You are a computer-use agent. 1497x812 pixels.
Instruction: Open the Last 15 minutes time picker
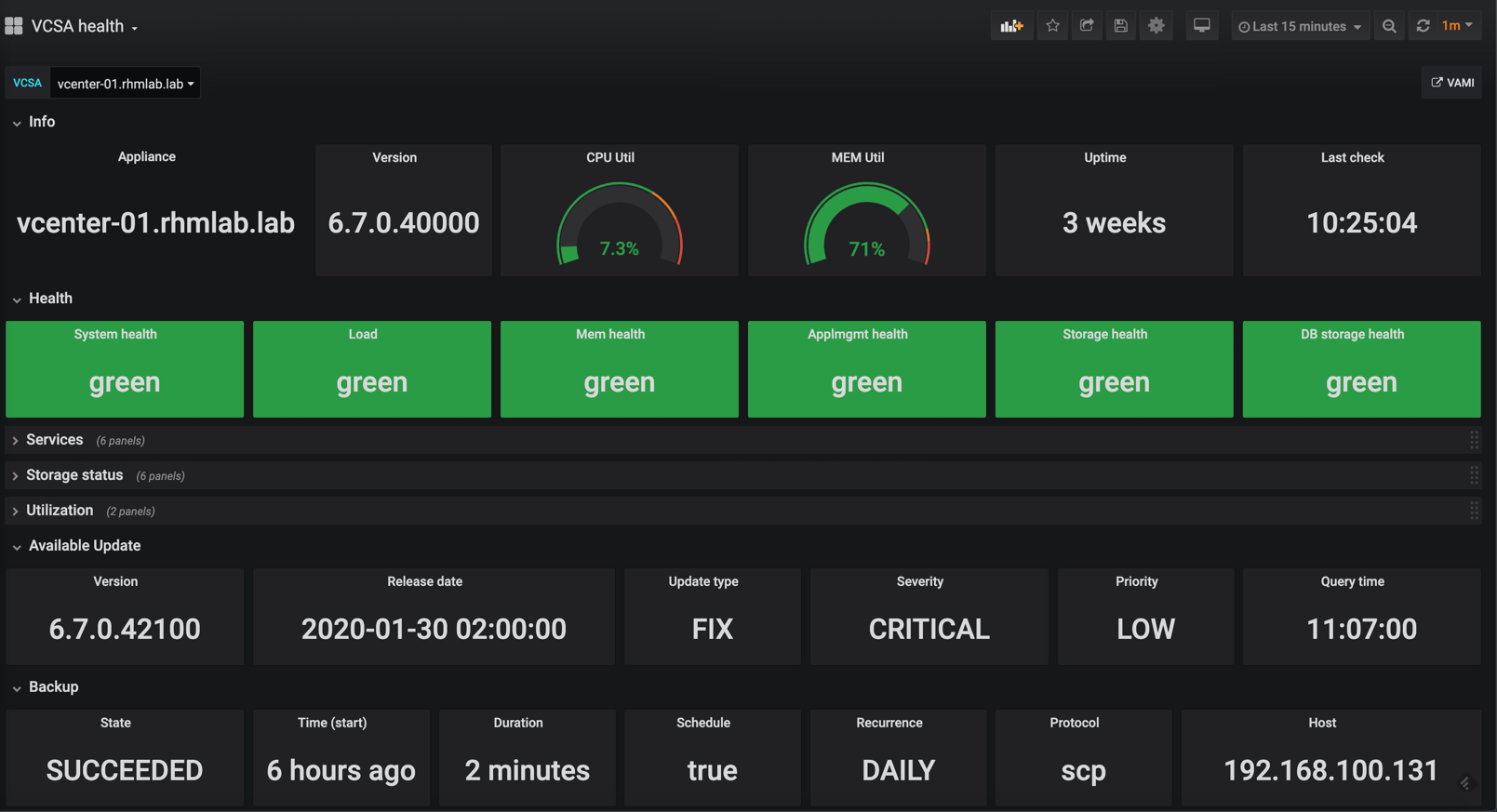[1300, 26]
